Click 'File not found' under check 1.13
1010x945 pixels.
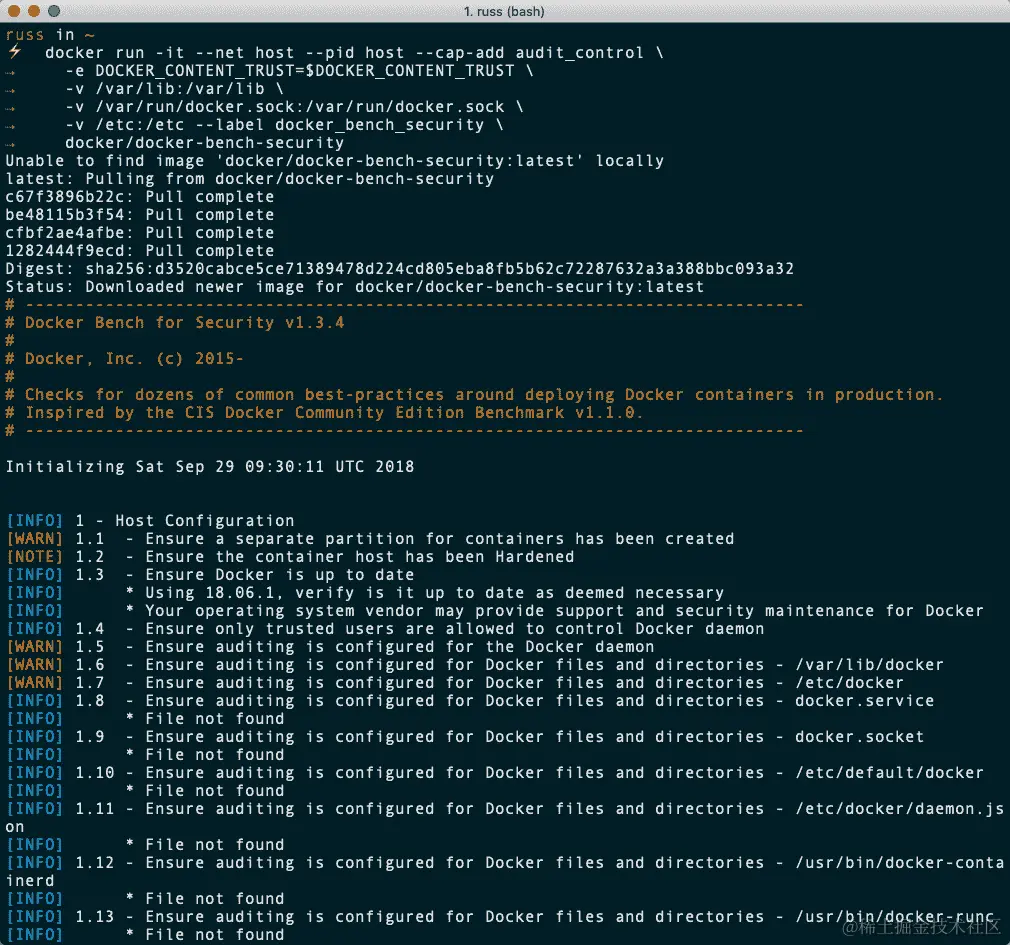tap(214, 935)
